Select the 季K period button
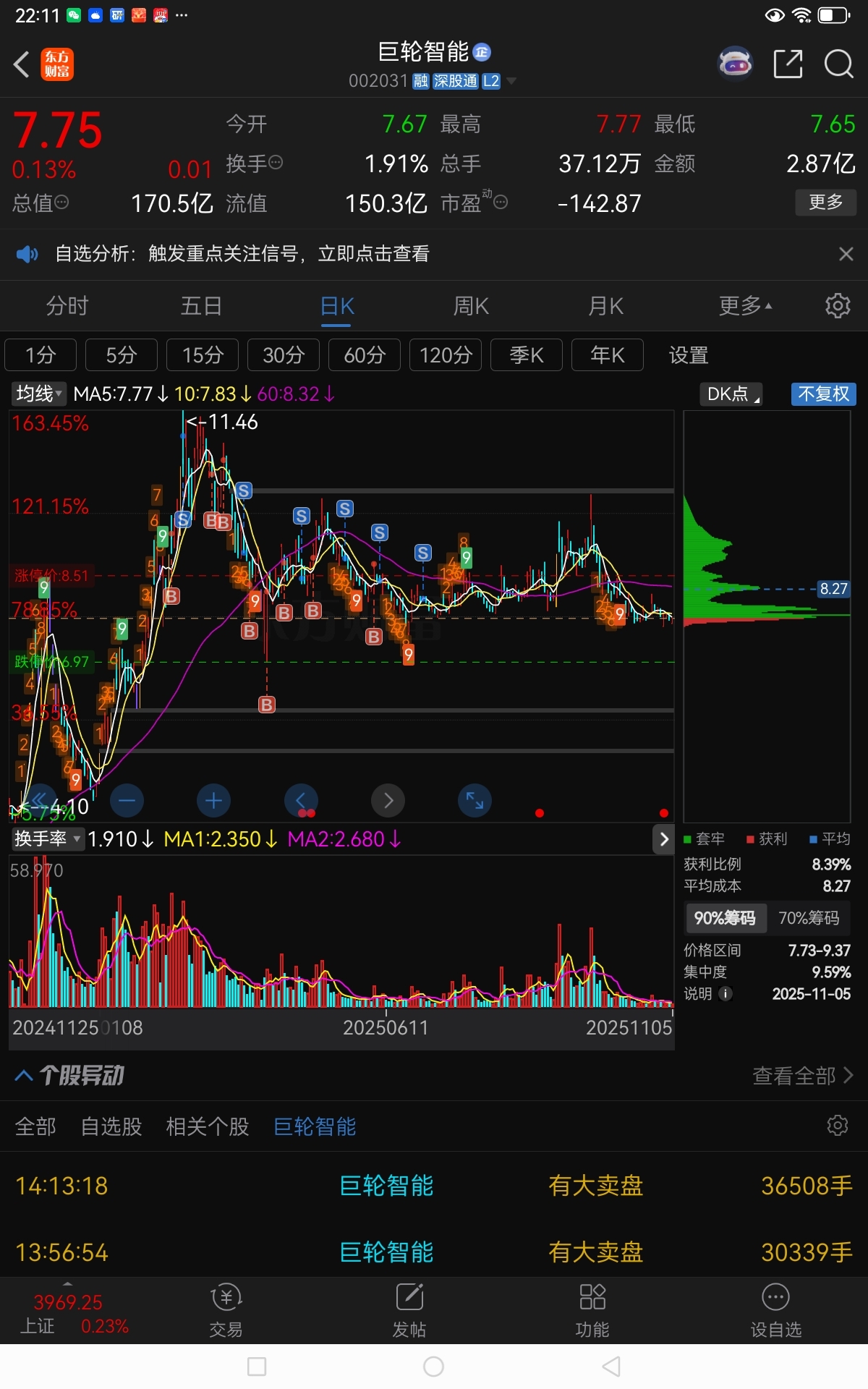868x1389 pixels. coord(527,354)
